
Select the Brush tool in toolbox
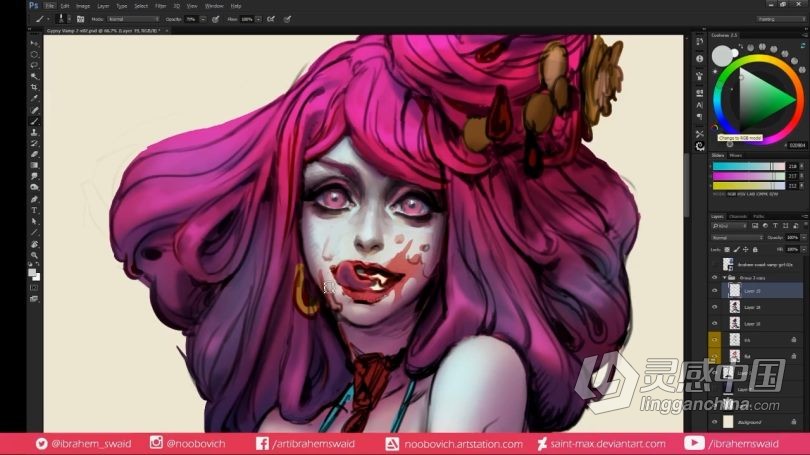tap(34, 121)
